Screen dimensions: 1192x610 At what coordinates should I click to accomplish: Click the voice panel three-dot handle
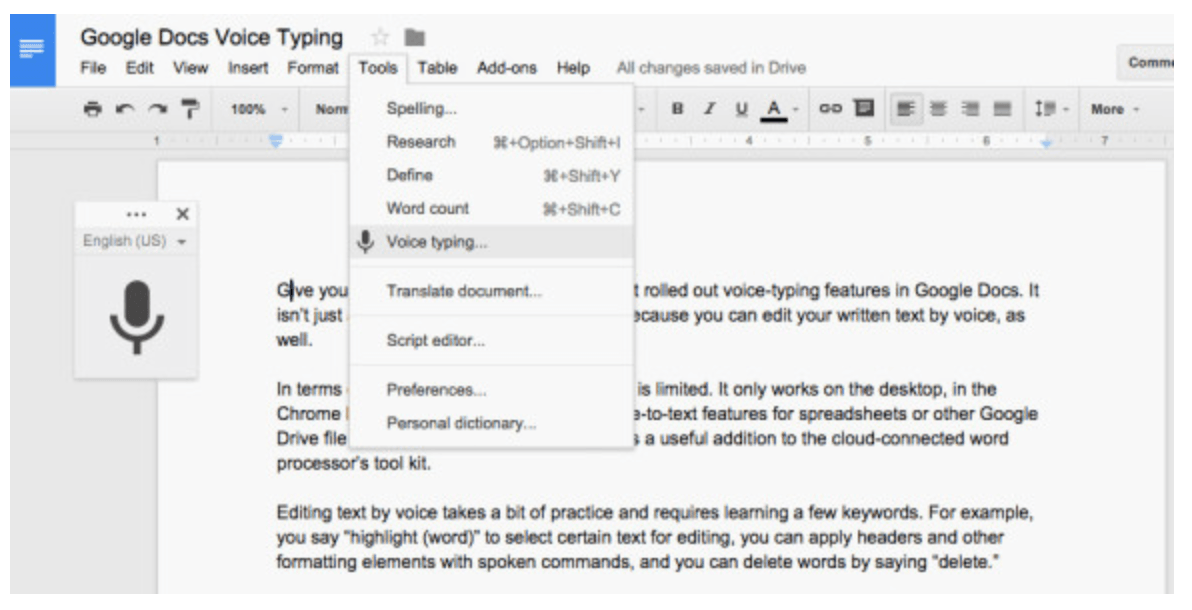coord(137,214)
